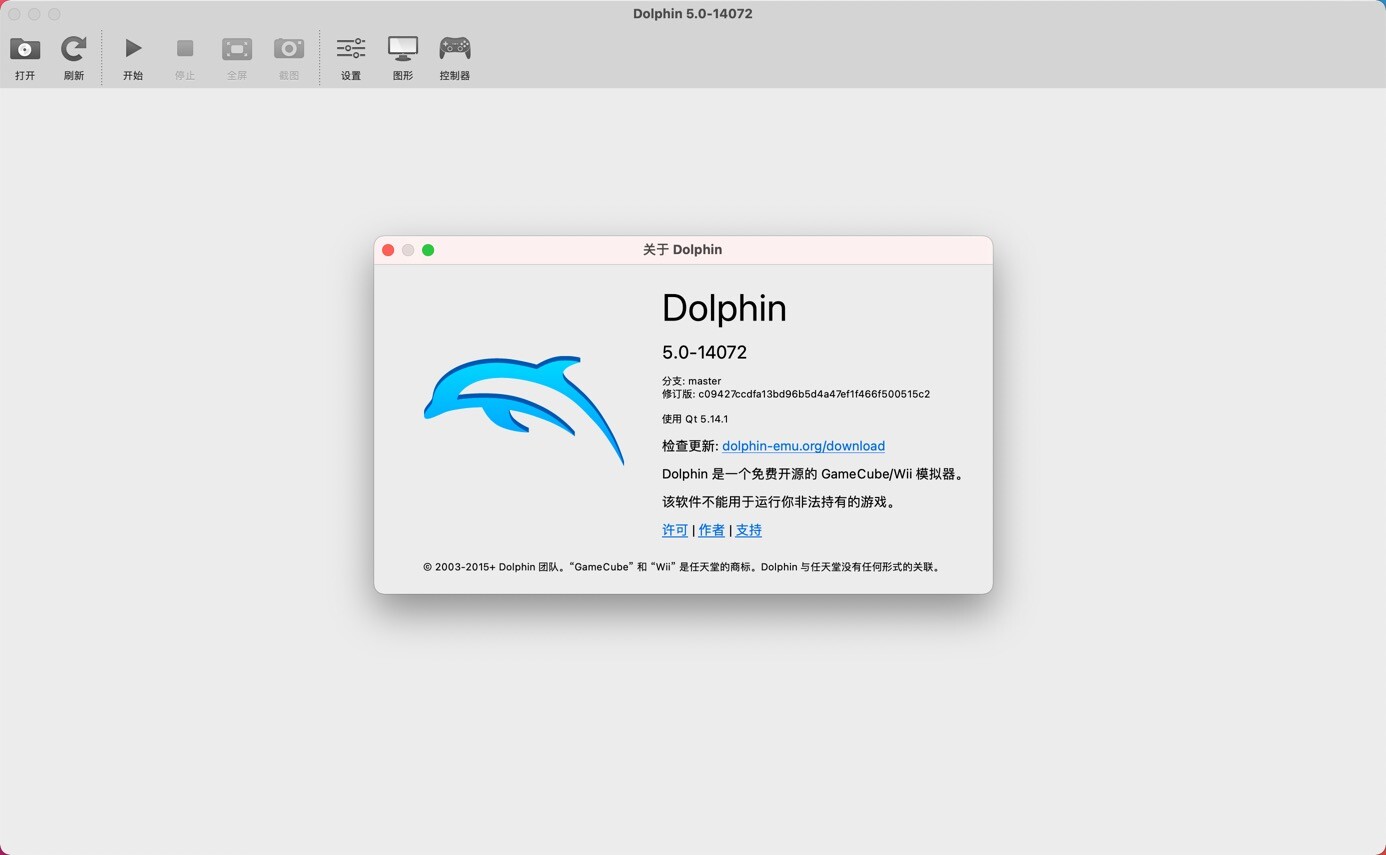The height and width of the screenshot is (855, 1386).
Task: Open Settings (设置) sliders icon
Action: pyautogui.click(x=351, y=48)
